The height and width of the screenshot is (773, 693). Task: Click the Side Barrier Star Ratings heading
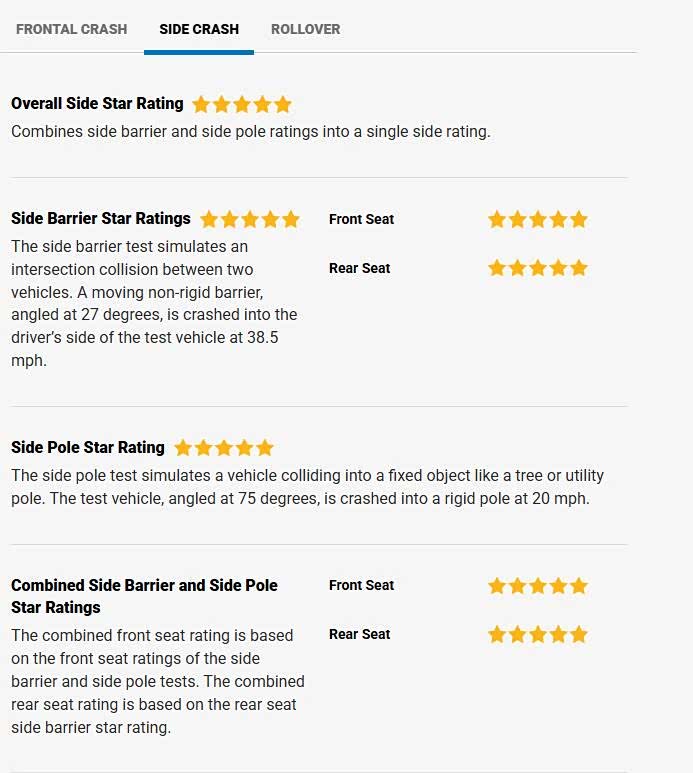coord(100,218)
